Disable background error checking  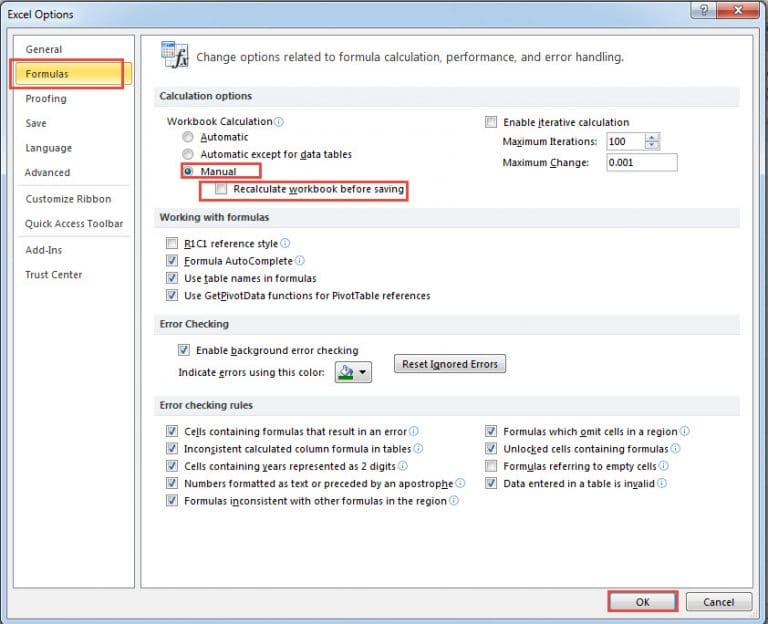tap(184, 350)
